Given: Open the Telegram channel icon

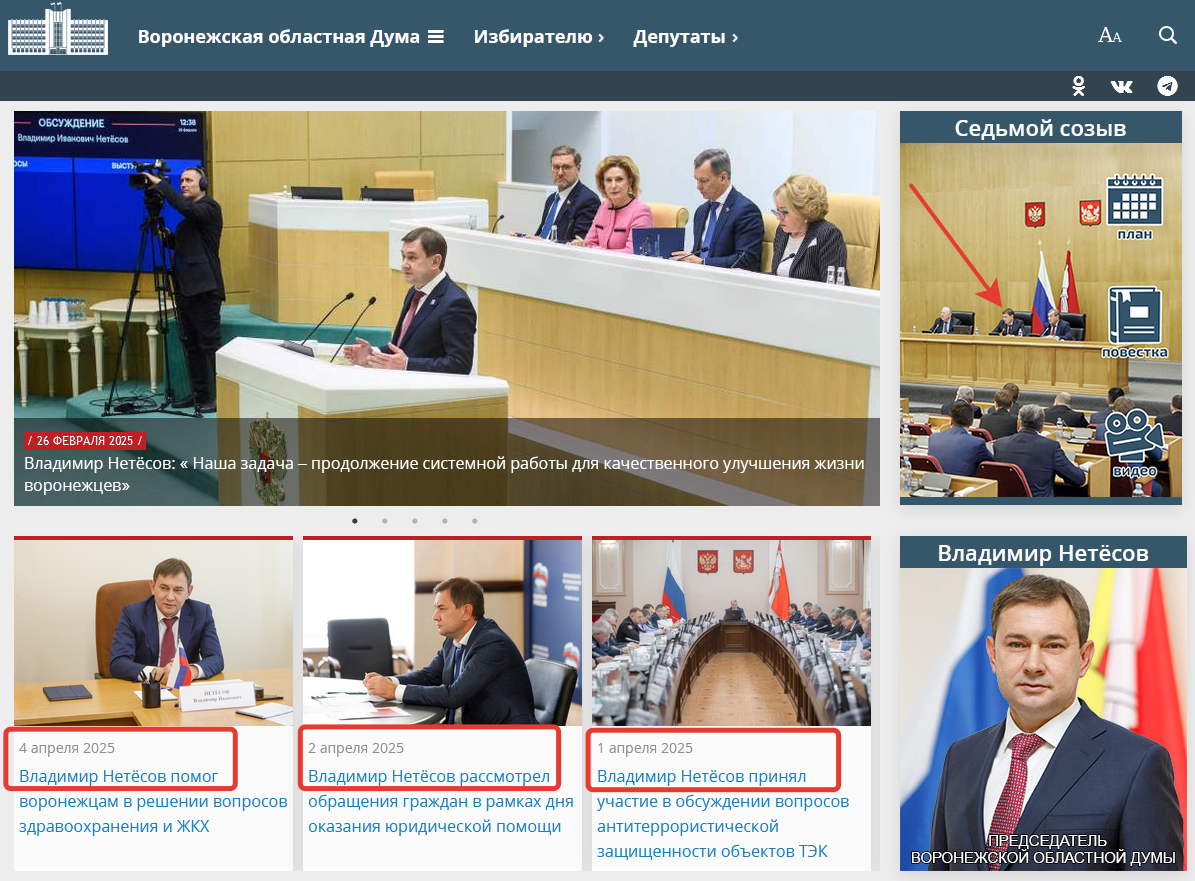Looking at the screenshot, I should 1167,86.
